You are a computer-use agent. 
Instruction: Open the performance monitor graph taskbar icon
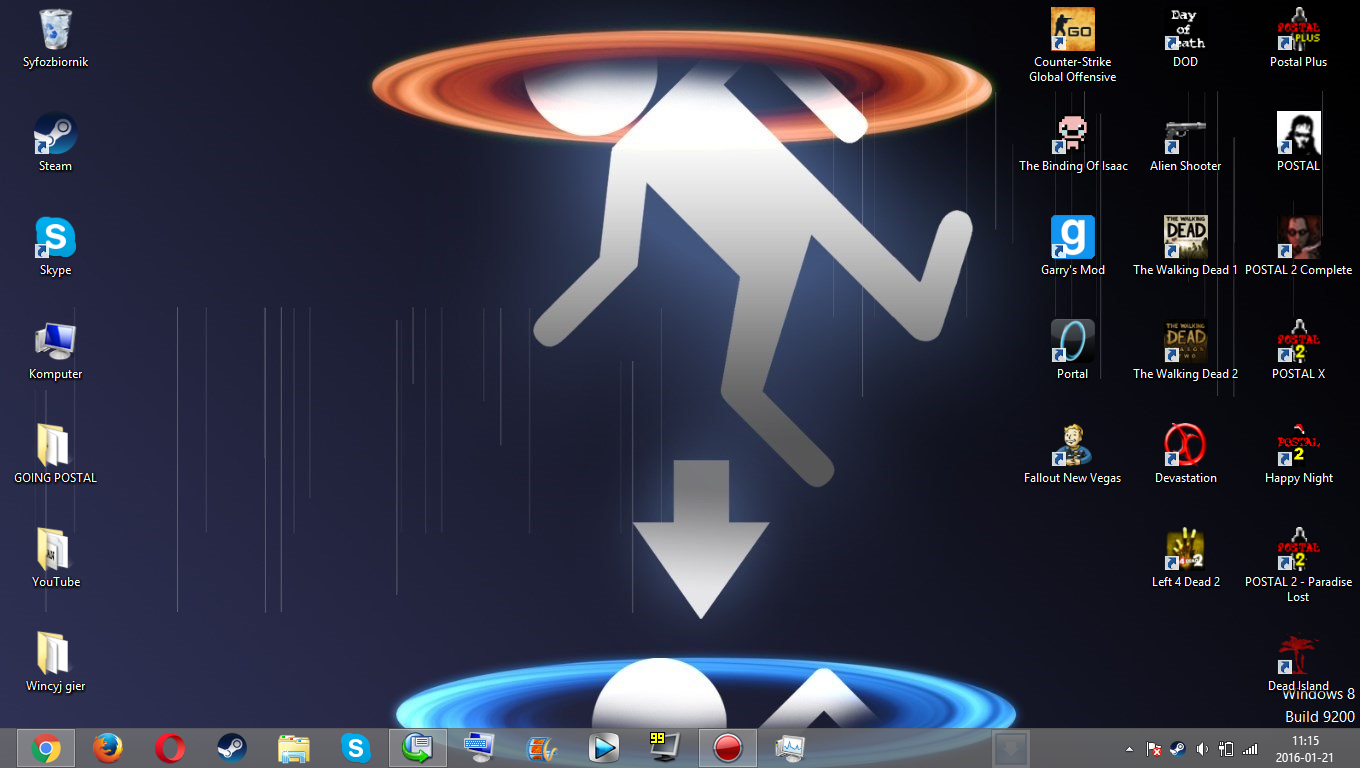pyautogui.click(x=790, y=748)
